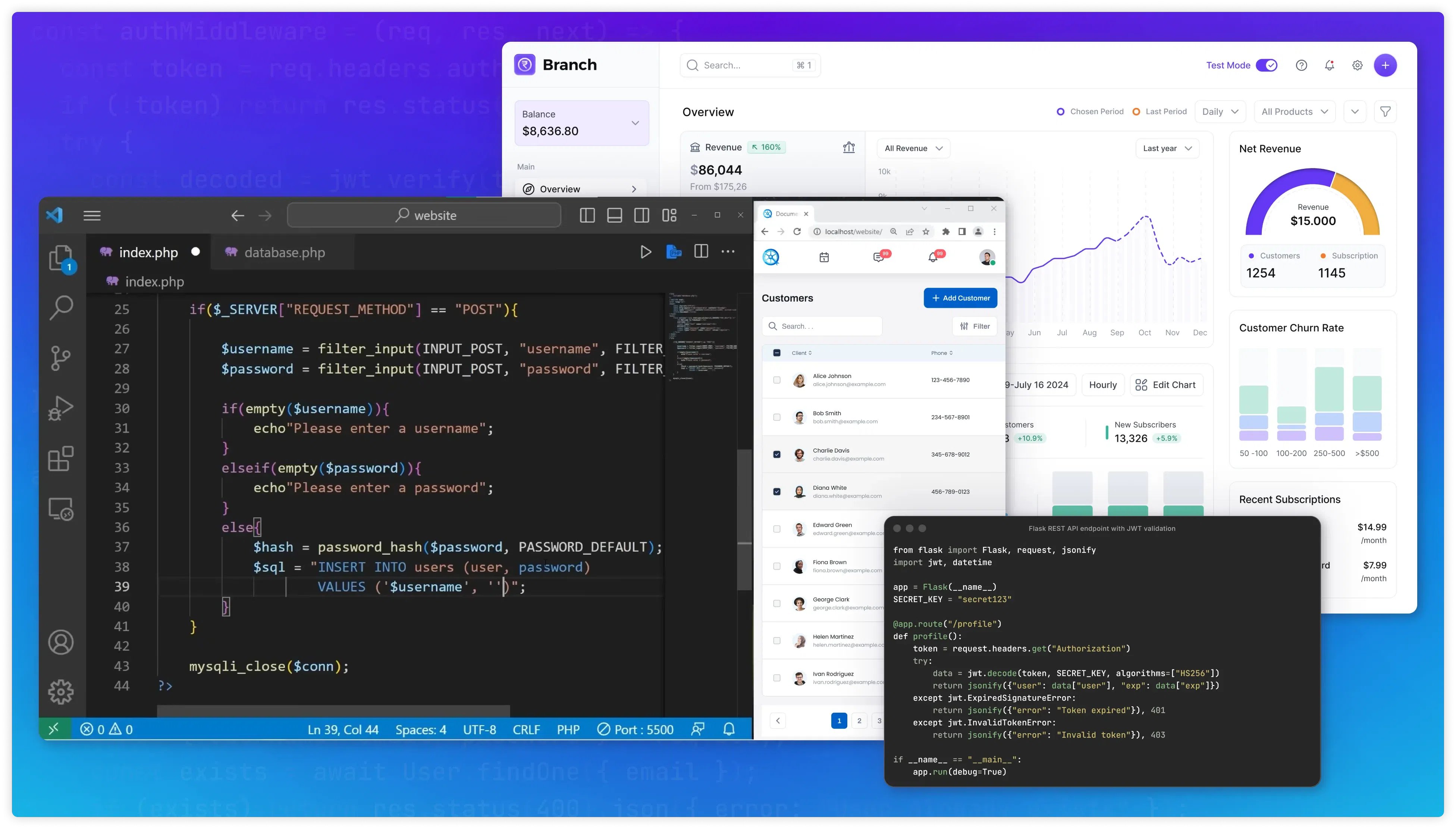Click the dashboard notification bell icon

[x=1329, y=66]
